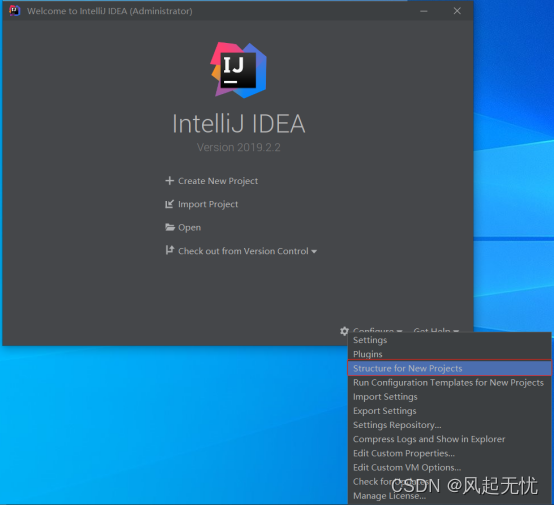Select Manage License... entry
554x505 pixels.
click(x=449, y=496)
